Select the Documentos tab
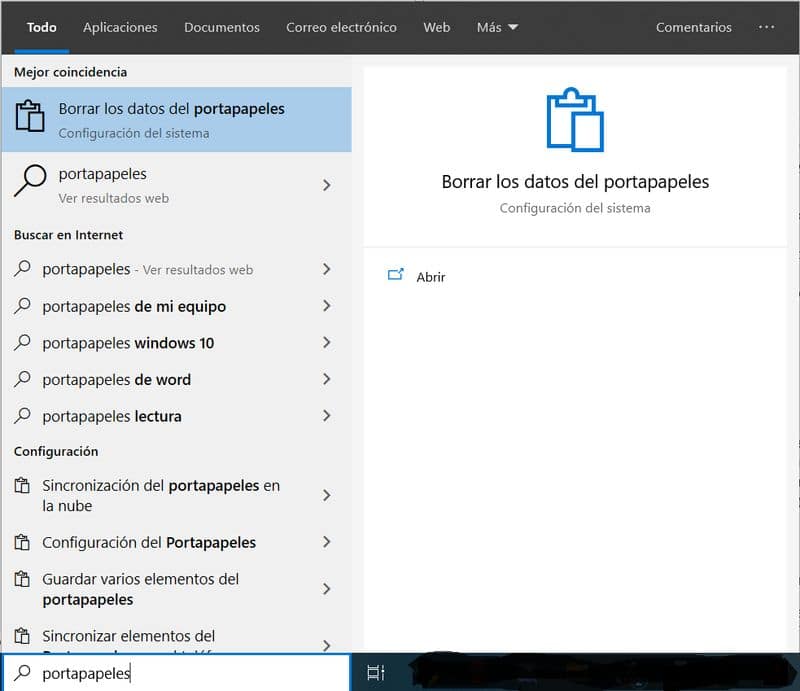The height and width of the screenshot is (691, 800). 221,28
